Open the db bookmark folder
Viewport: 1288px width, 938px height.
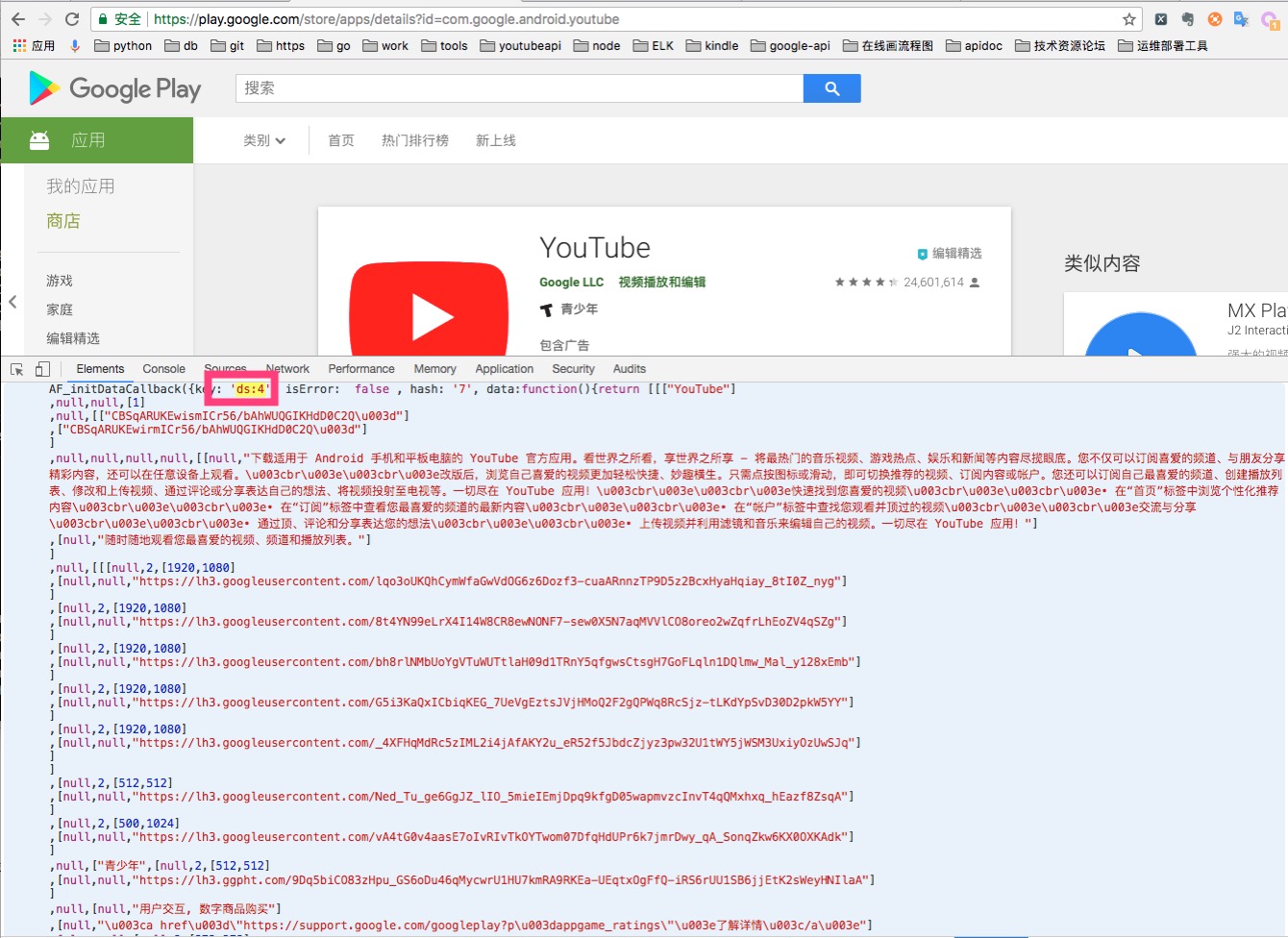click(182, 45)
